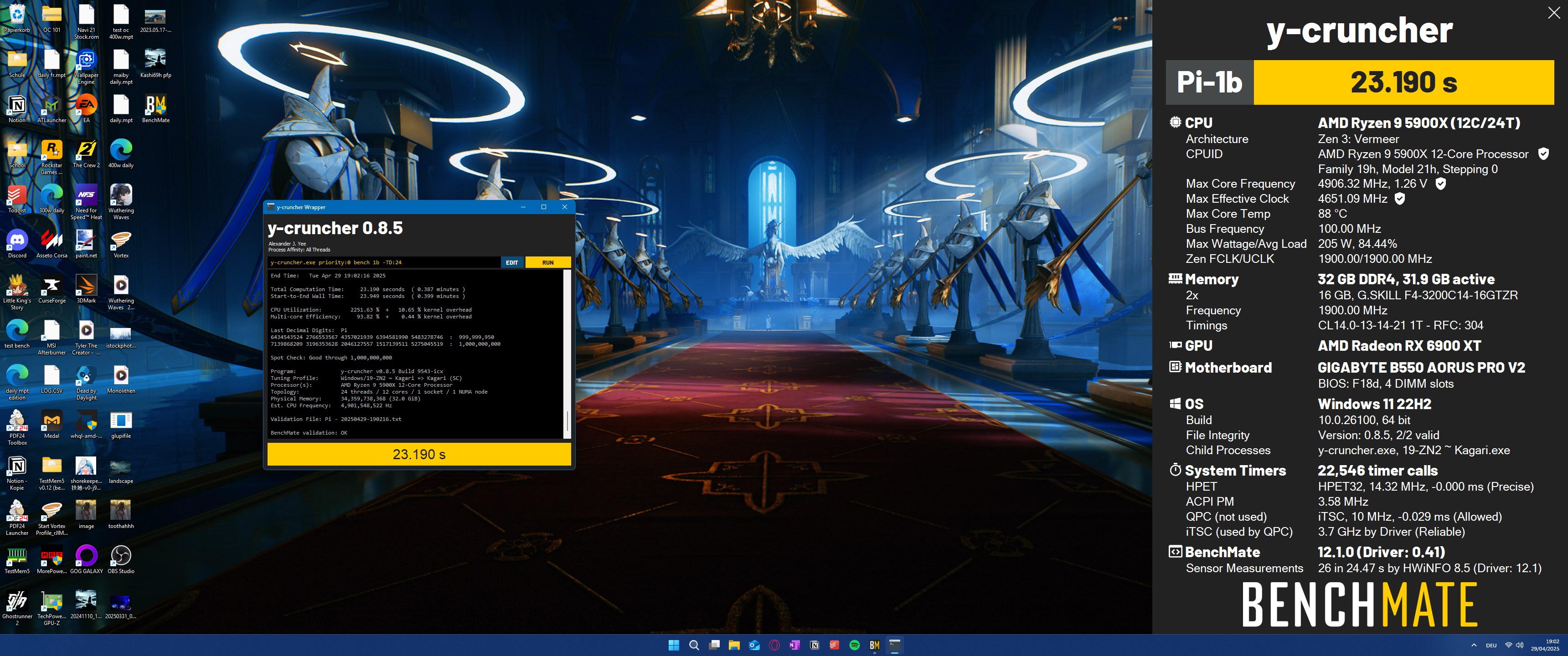Screen dimensions: 1568x656
Task: Click the Pi-1b 23.190 s score banner
Action: pos(1360,82)
